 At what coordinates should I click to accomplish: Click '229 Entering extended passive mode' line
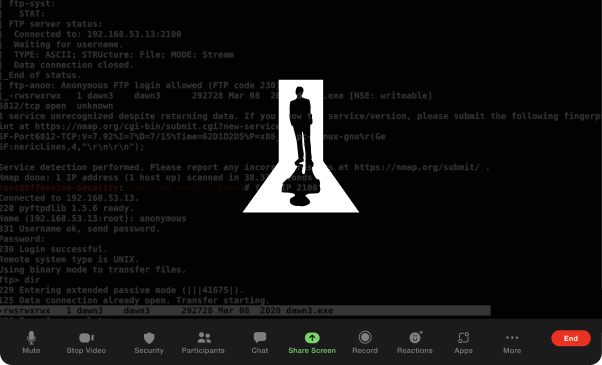coord(122,290)
